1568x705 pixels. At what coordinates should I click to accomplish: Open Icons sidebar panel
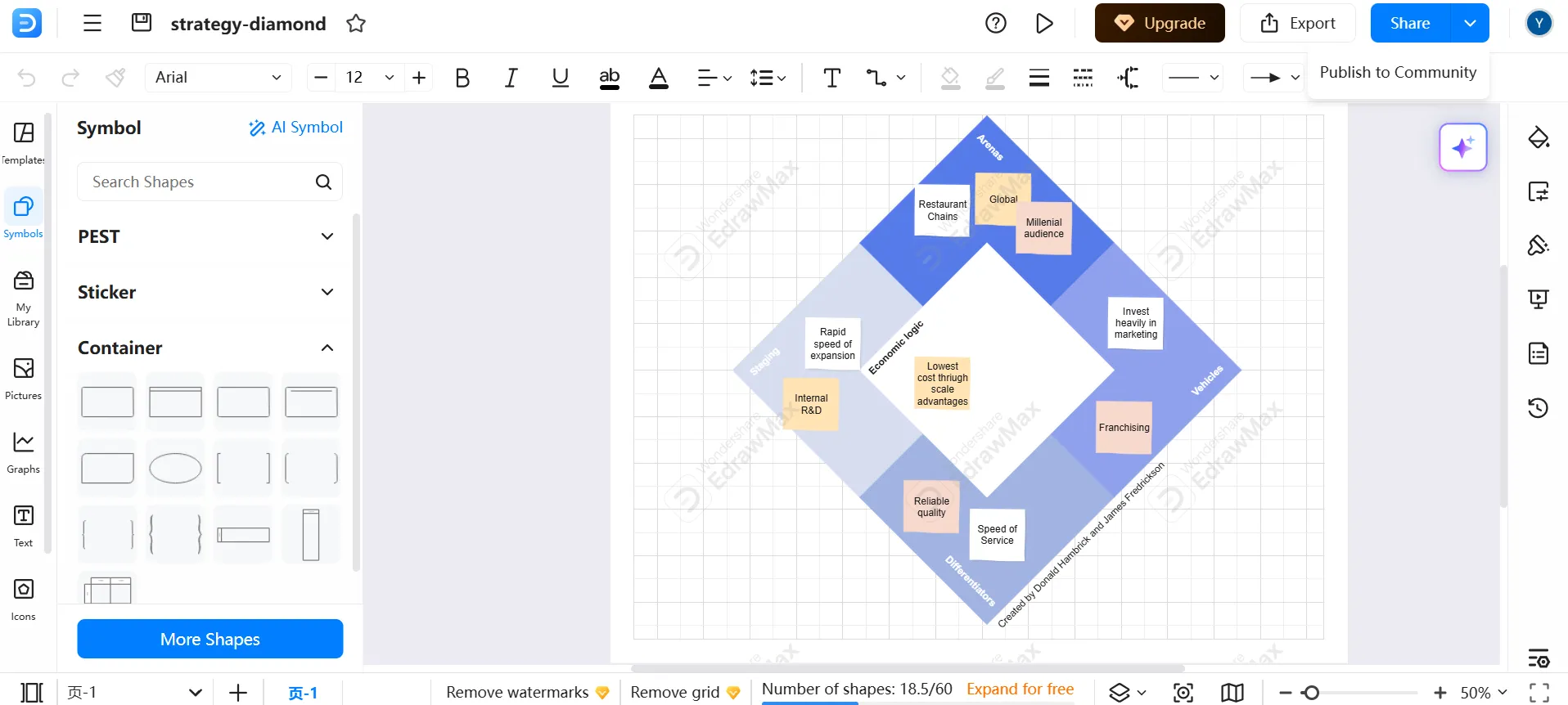24,599
